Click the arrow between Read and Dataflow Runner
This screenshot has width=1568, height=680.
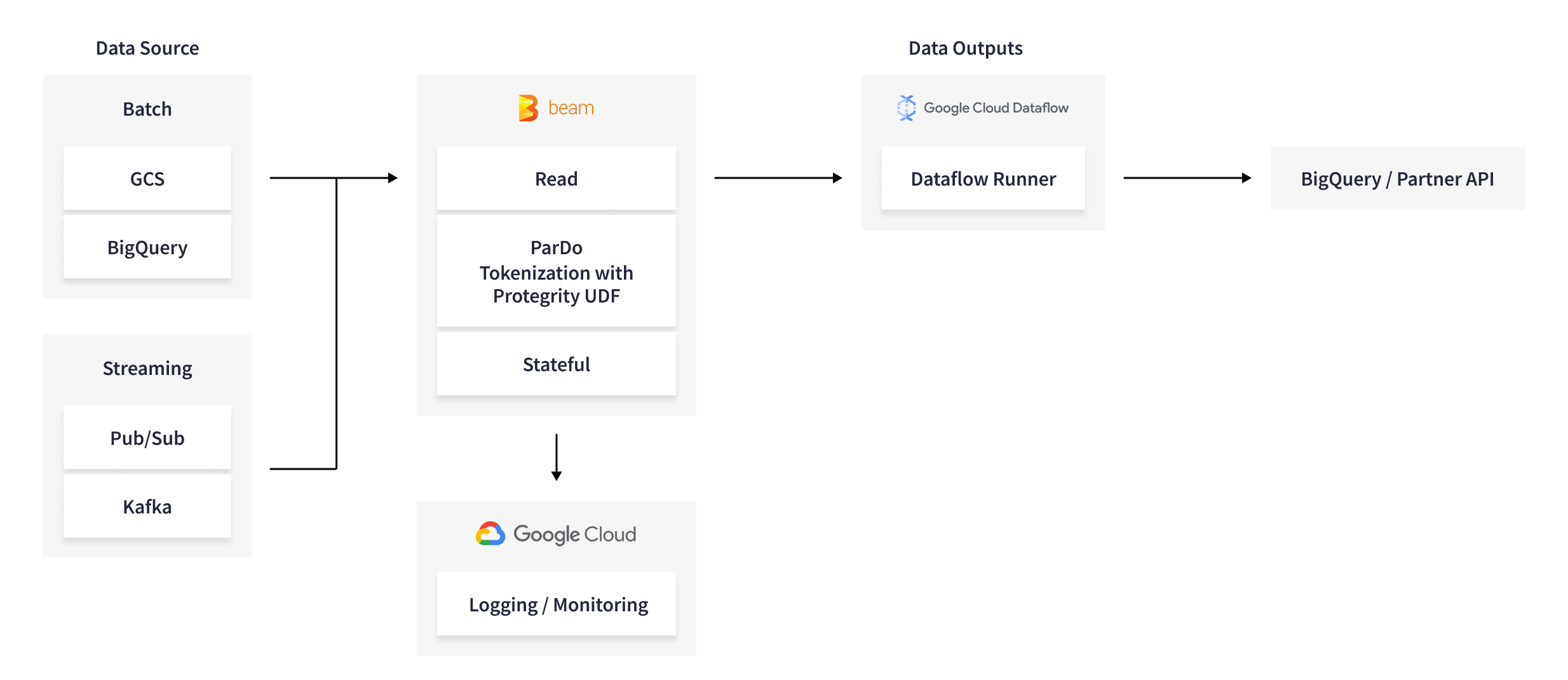pyautogui.click(x=778, y=178)
